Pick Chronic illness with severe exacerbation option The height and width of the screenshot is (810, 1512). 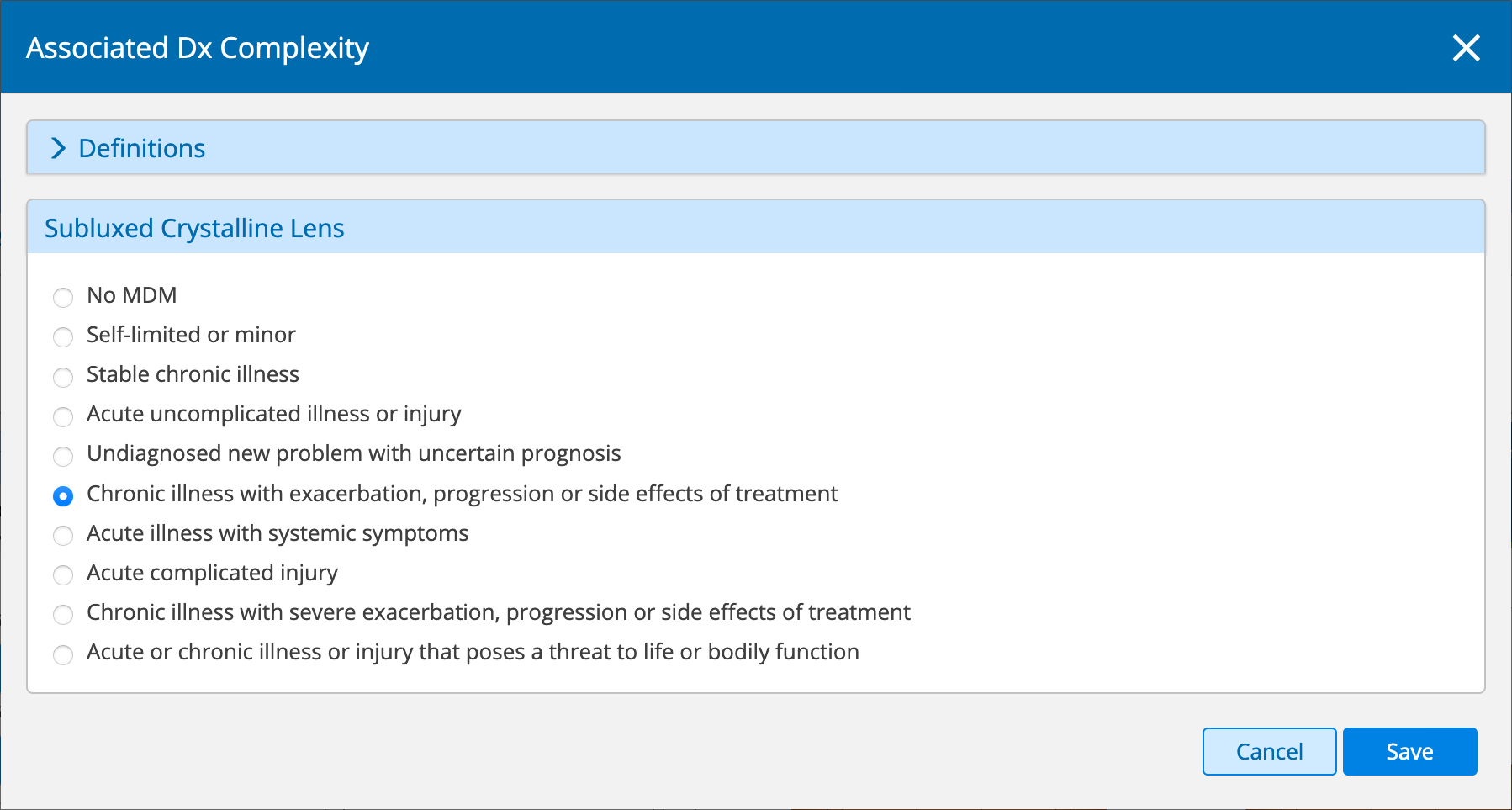click(x=63, y=615)
